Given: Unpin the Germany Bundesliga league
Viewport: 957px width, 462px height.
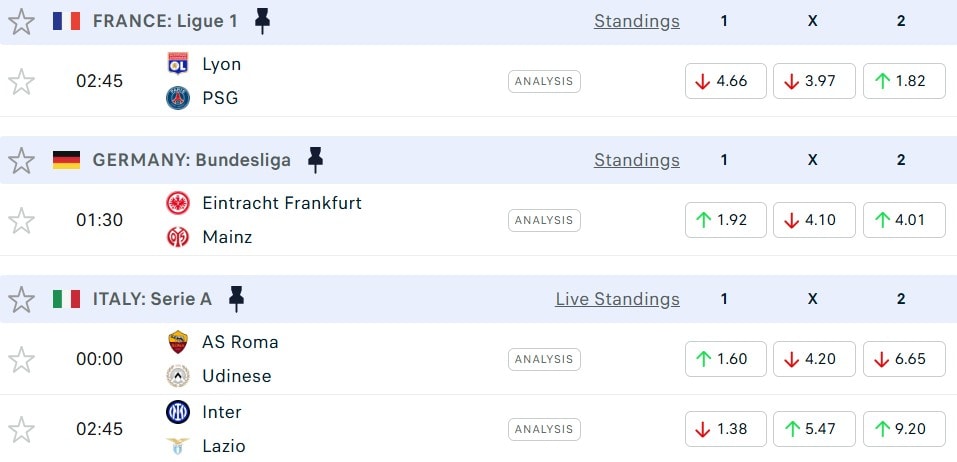Looking at the screenshot, I should pyautogui.click(x=315, y=160).
